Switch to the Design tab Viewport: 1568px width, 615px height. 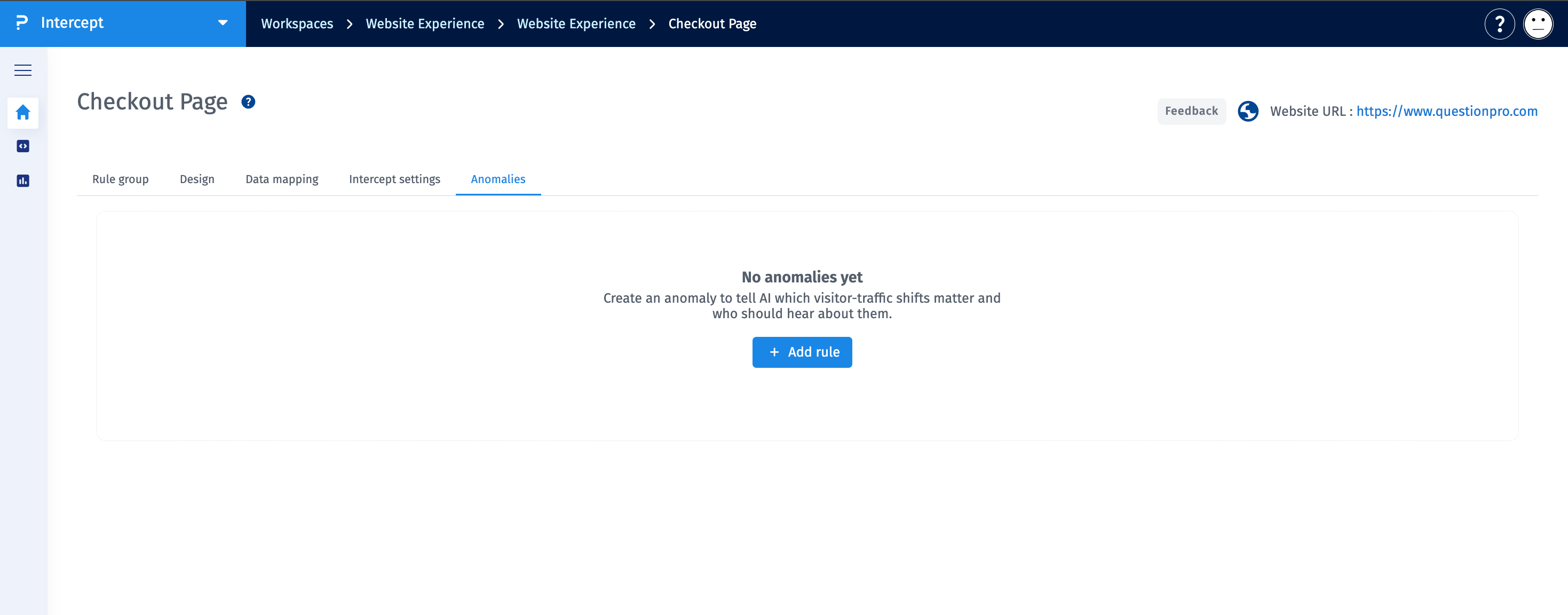tap(197, 179)
